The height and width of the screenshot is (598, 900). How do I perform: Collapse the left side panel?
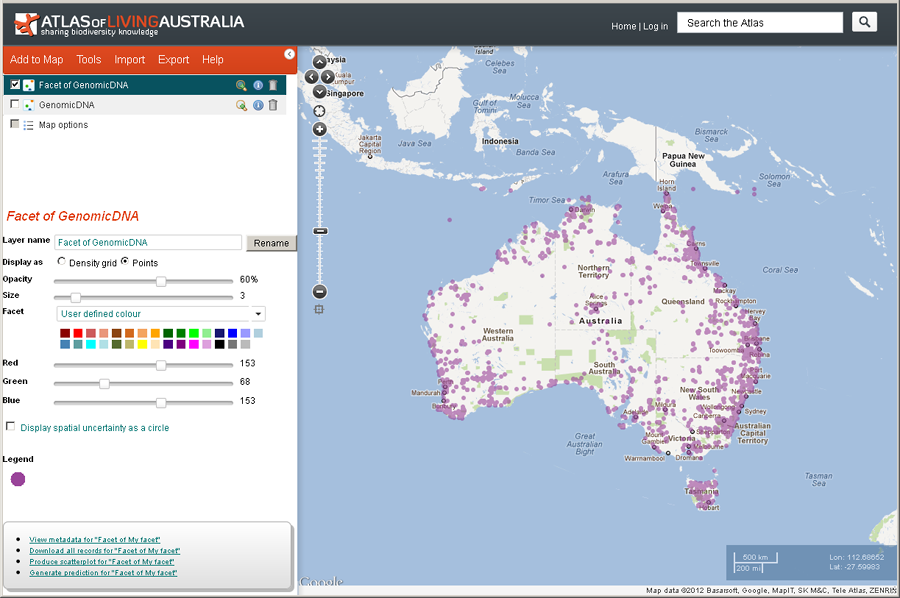tap(289, 54)
